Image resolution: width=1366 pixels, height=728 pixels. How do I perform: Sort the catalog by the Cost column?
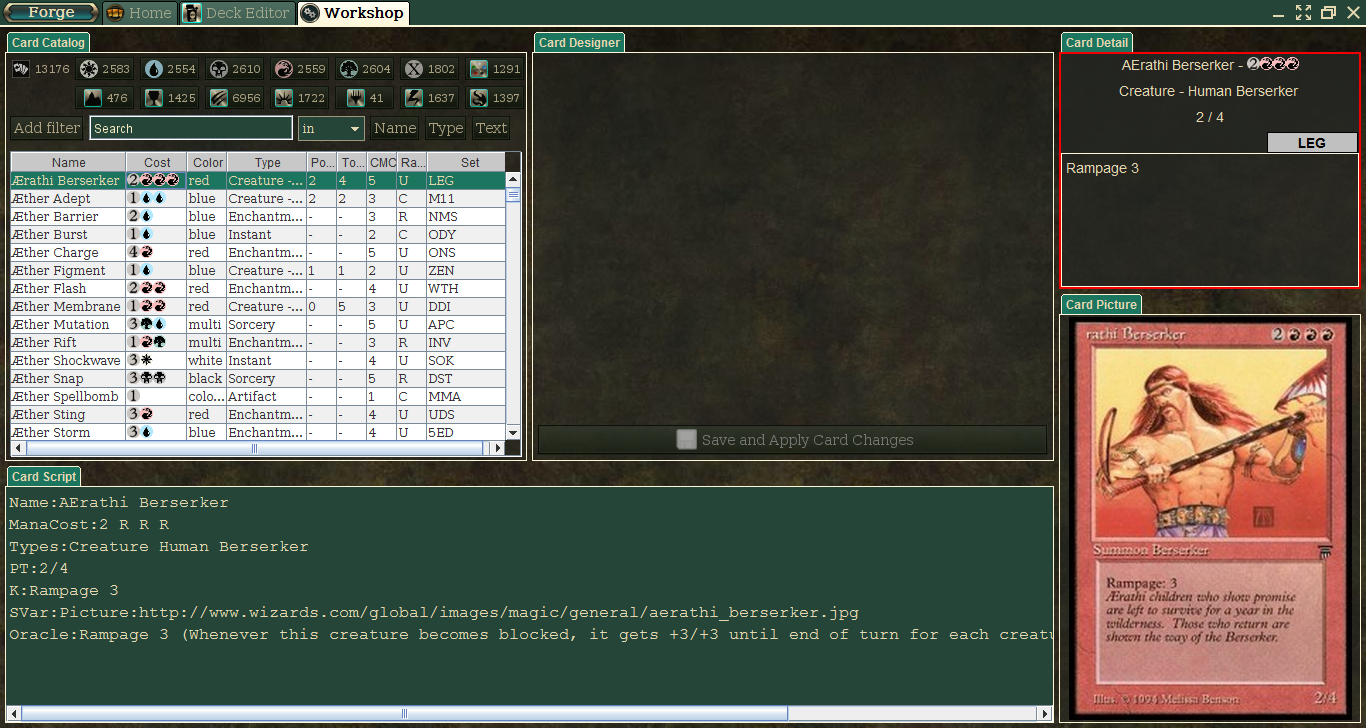[x=157, y=162]
